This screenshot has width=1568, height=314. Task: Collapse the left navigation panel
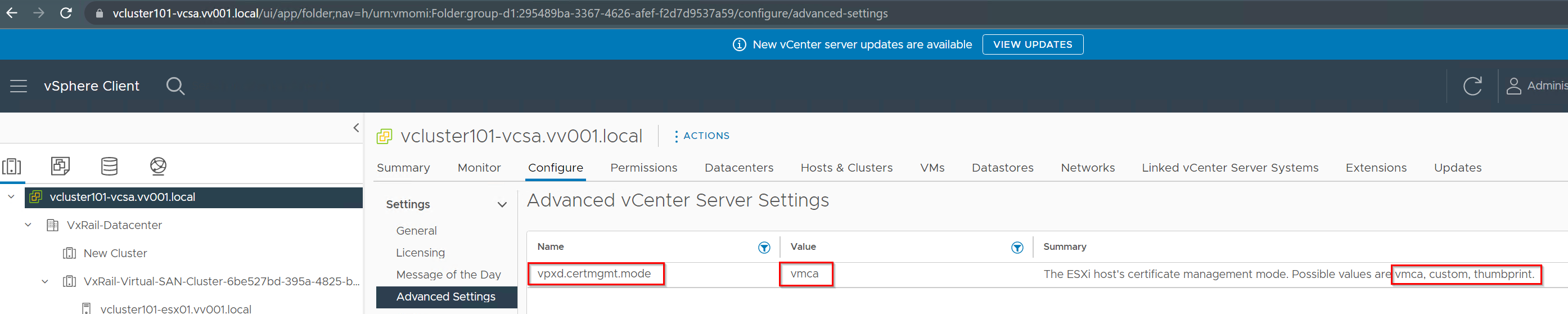click(x=356, y=128)
